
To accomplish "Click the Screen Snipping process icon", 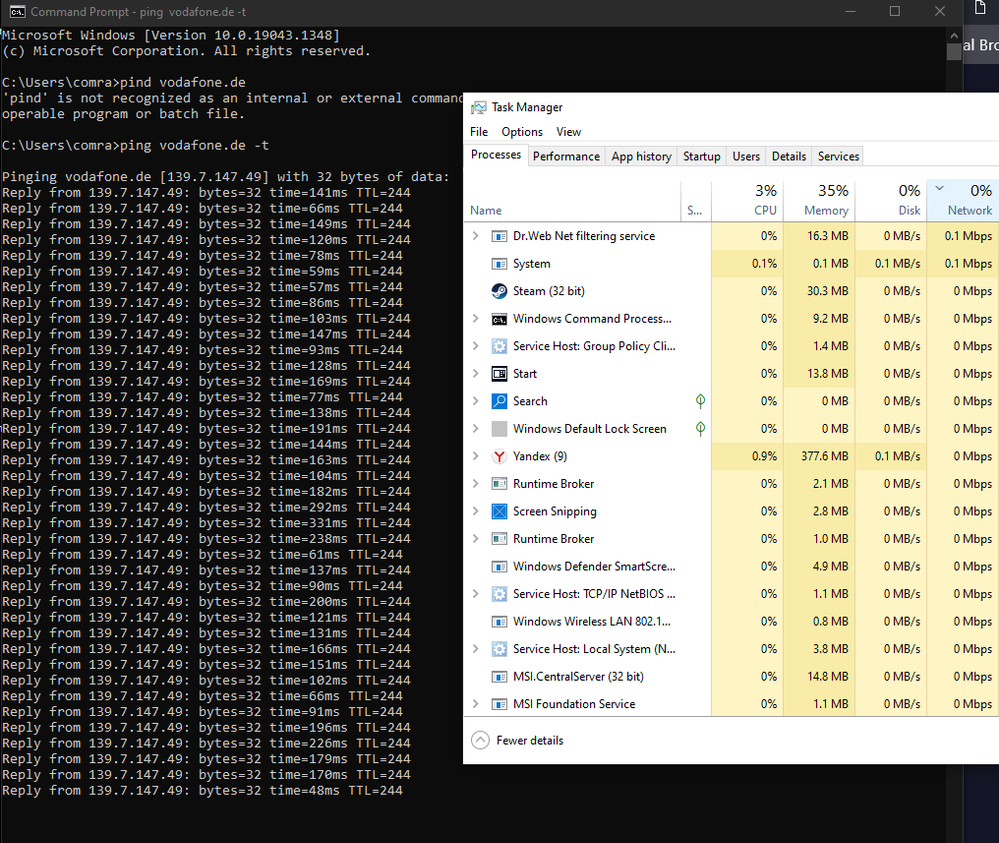I will [x=500, y=511].
